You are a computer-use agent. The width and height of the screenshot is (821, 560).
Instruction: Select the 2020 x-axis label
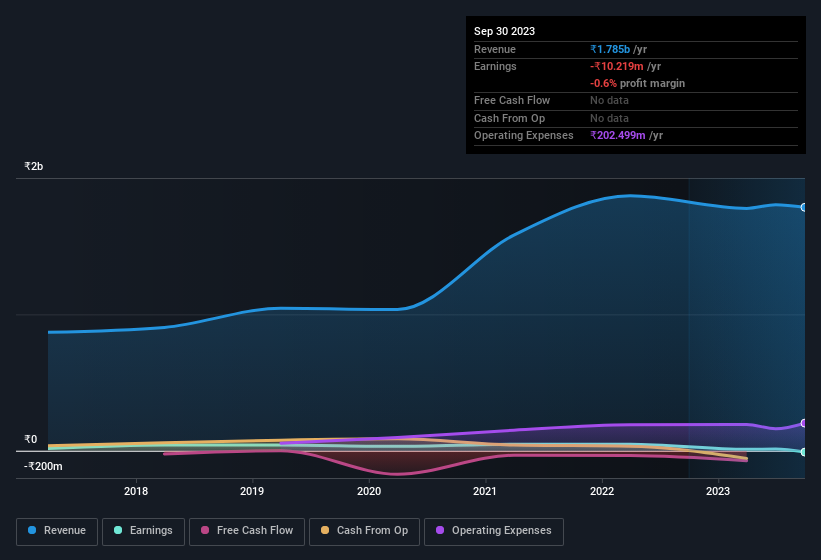click(x=369, y=491)
